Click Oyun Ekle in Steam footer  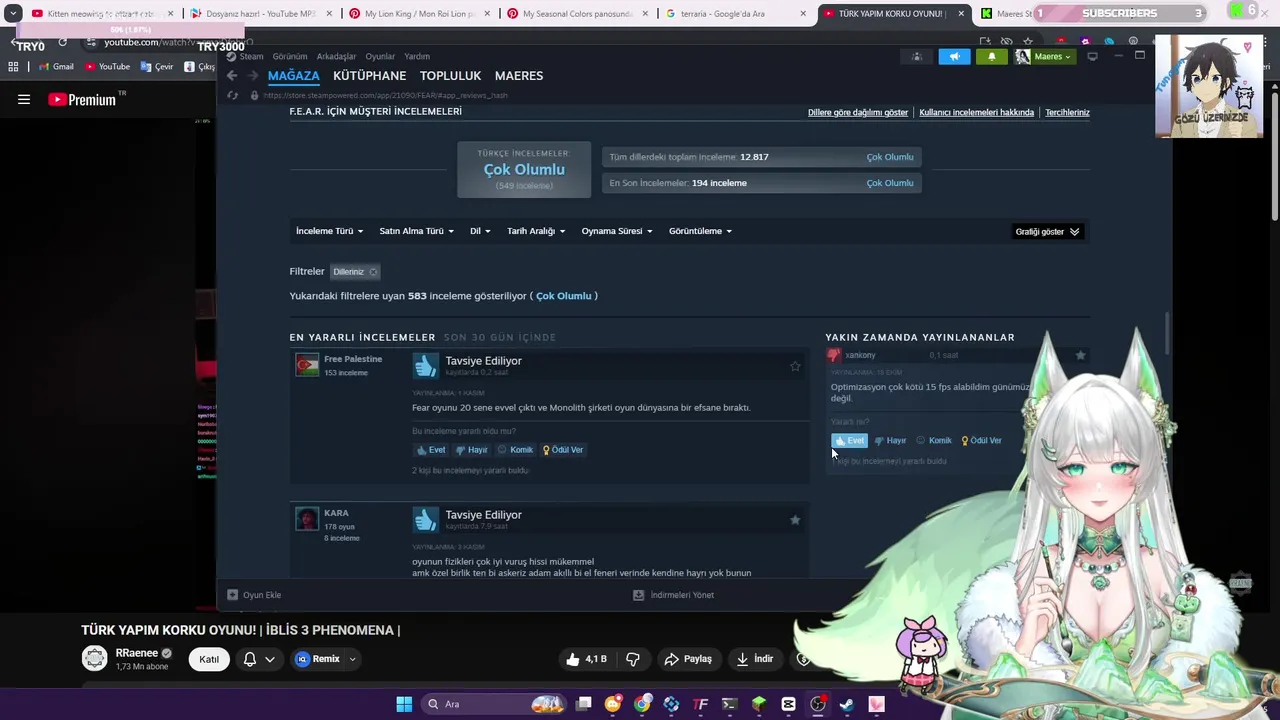click(254, 595)
